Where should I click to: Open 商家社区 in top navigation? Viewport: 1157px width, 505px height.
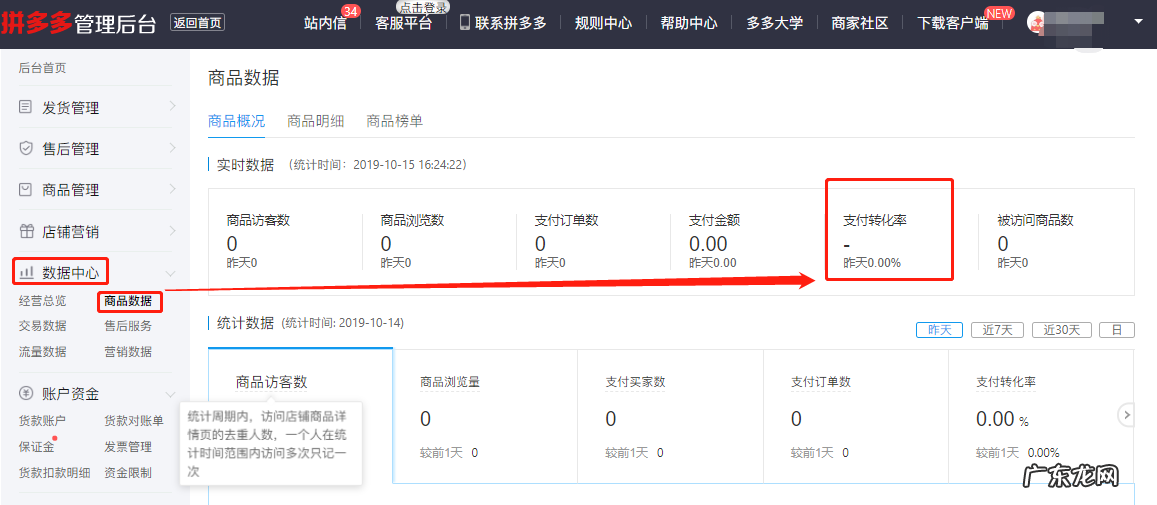coord(860,23)
